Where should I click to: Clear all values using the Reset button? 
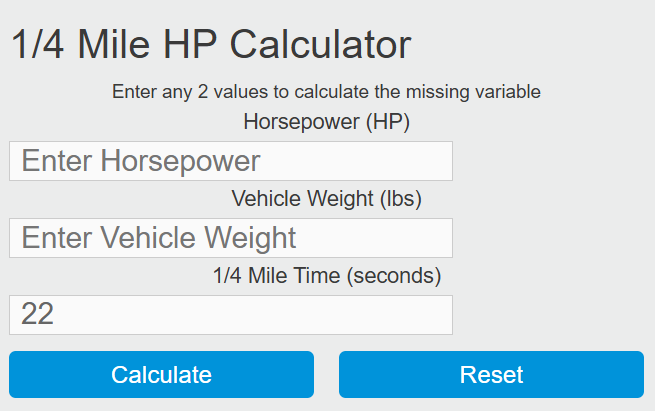coord(491,375)
